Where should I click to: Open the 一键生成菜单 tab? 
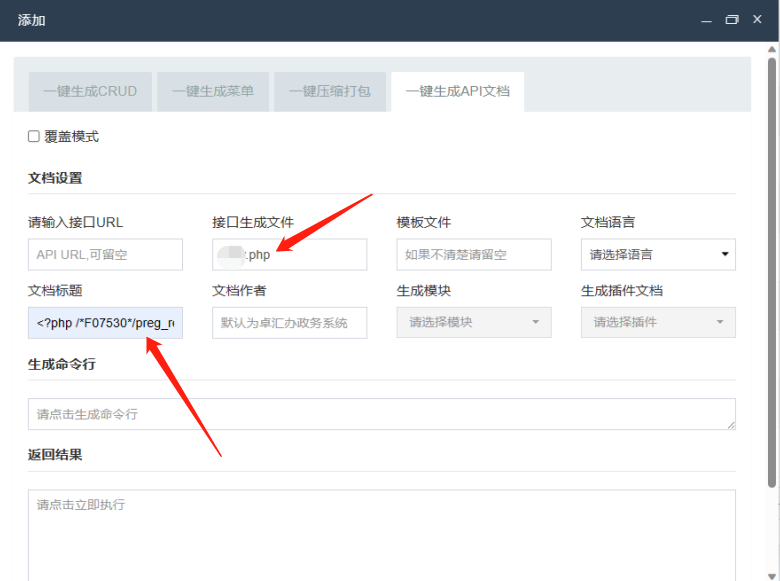click(213, 92)
